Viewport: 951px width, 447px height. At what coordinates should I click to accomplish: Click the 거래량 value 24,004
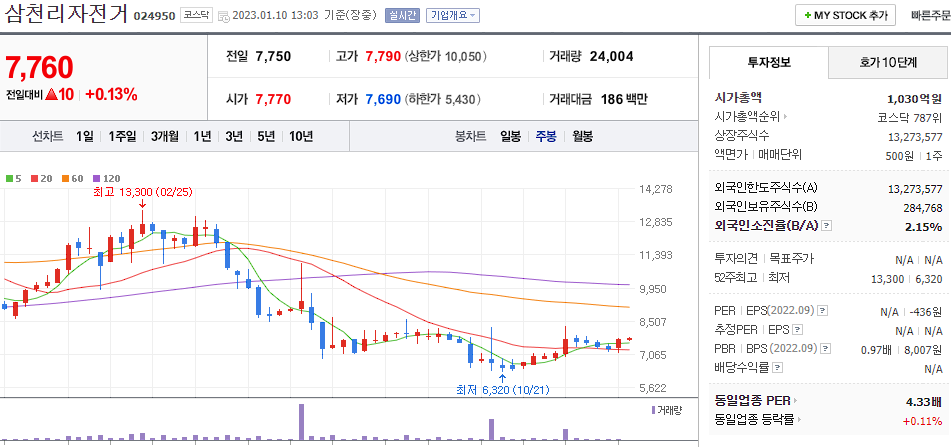point(611,56)
